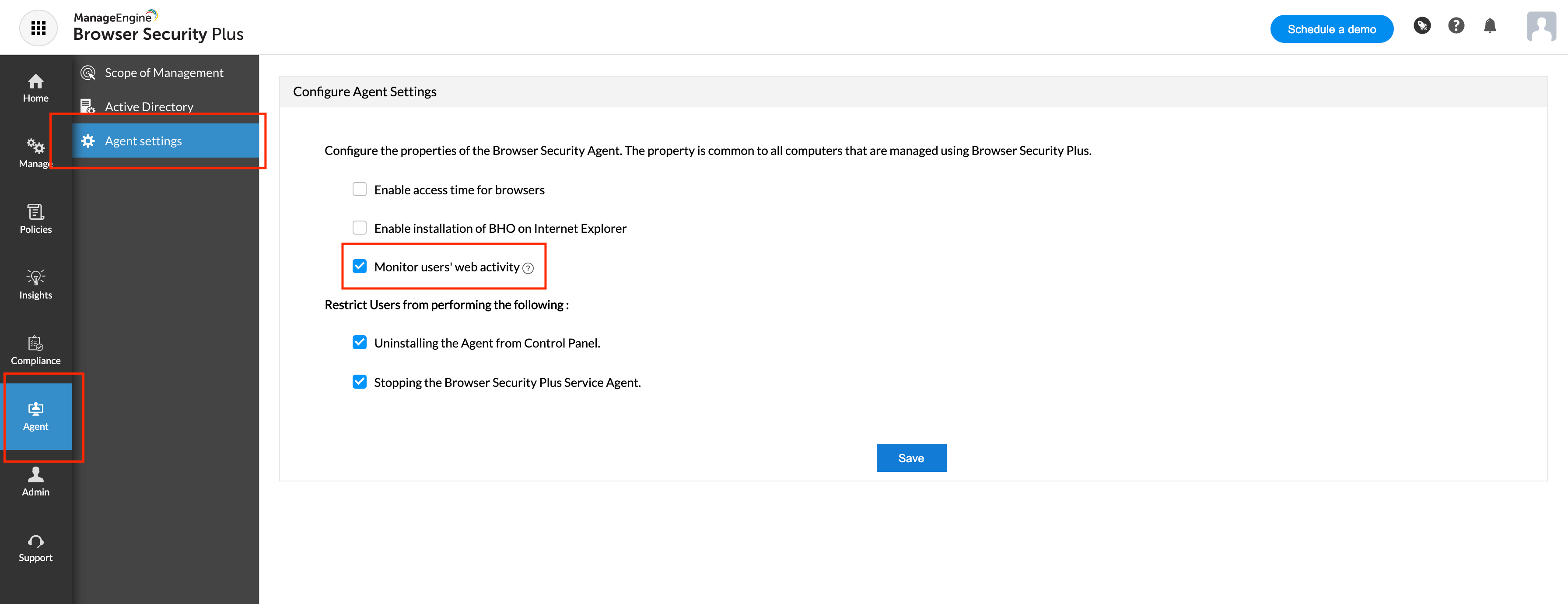This screenshot has height=604, width=1568.
Task: Open the ManageEngine apps launcher grid
Action: pyautogui.click(x=38, y=28)
